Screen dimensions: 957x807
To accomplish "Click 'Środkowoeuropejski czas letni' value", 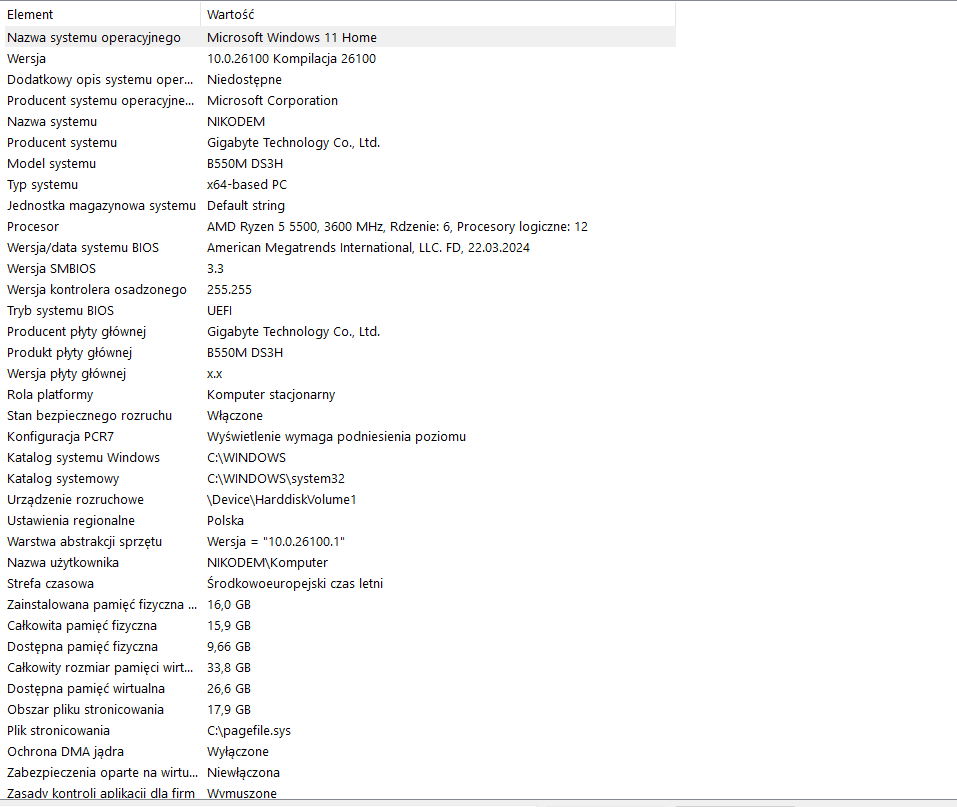I will coord(295,584).
